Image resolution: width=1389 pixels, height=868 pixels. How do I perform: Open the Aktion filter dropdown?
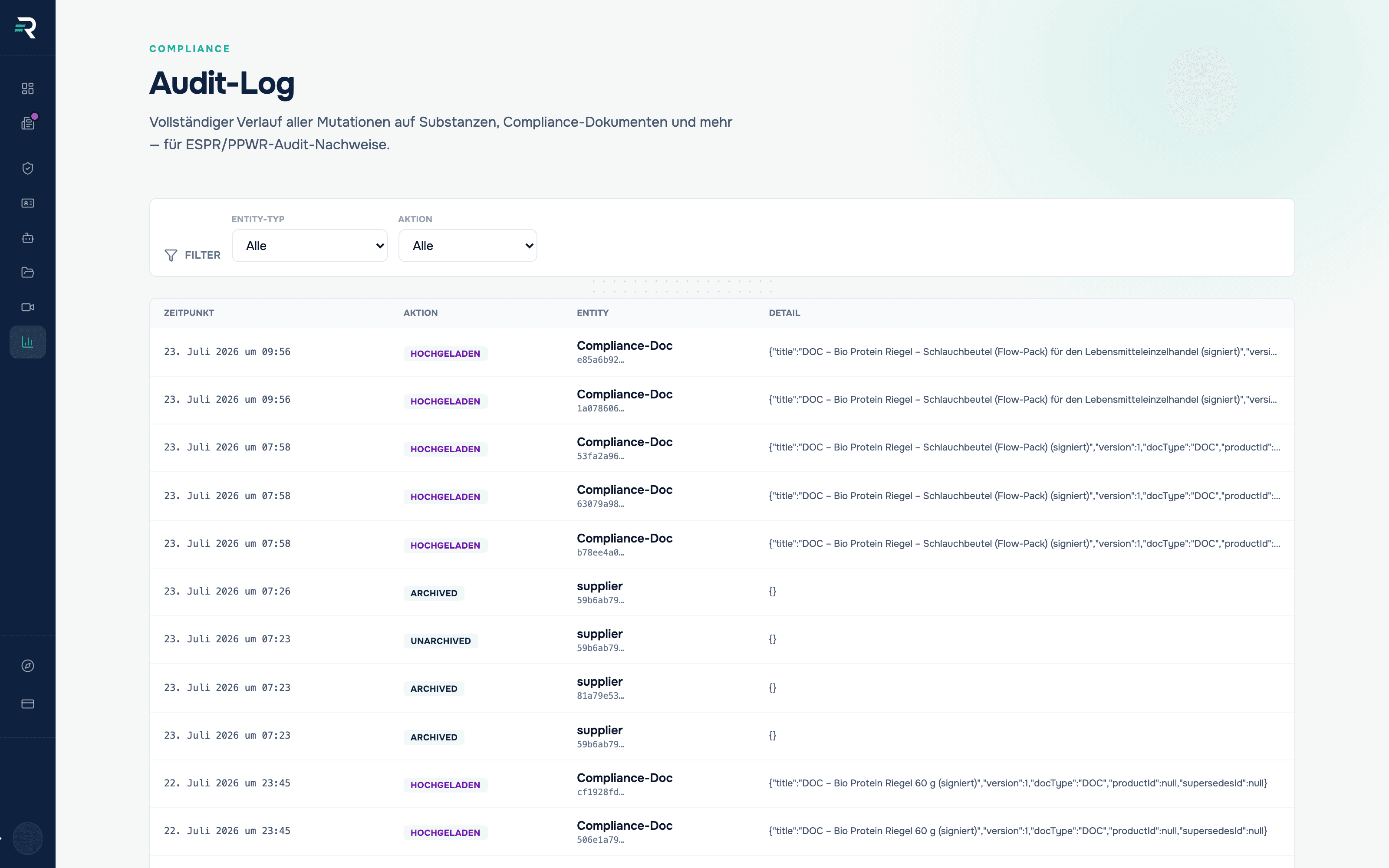tap(468, 246)
